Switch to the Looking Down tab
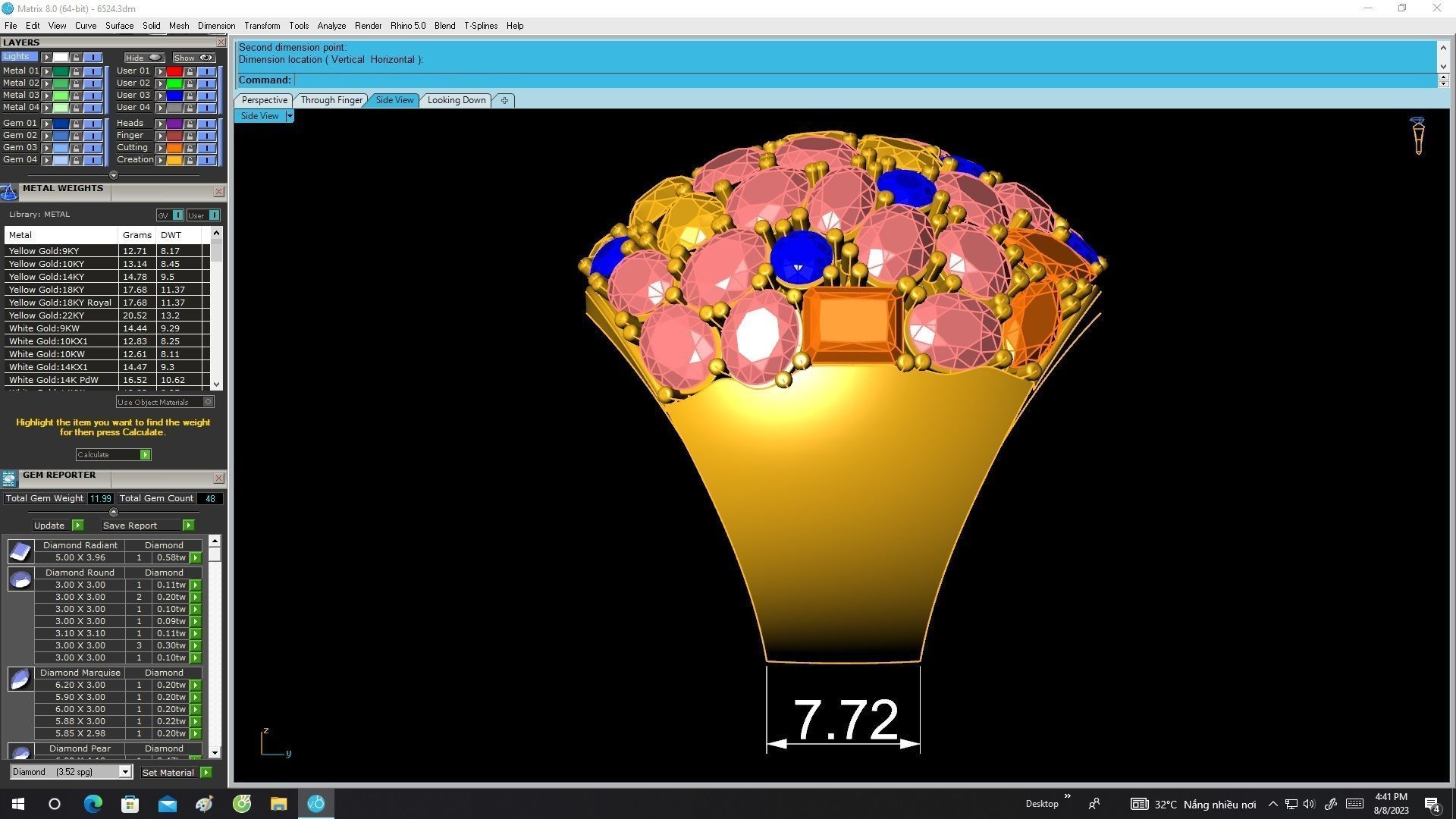1456x819 pixels. coord(456,100)
